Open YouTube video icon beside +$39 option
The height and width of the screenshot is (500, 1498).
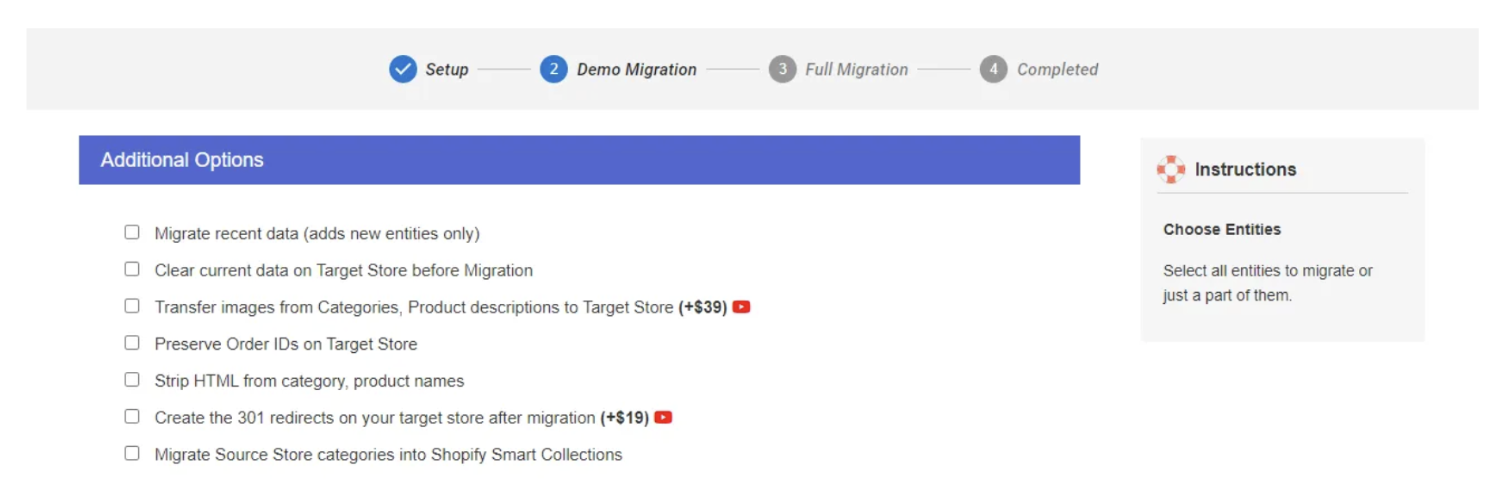(x=741, y=307)
